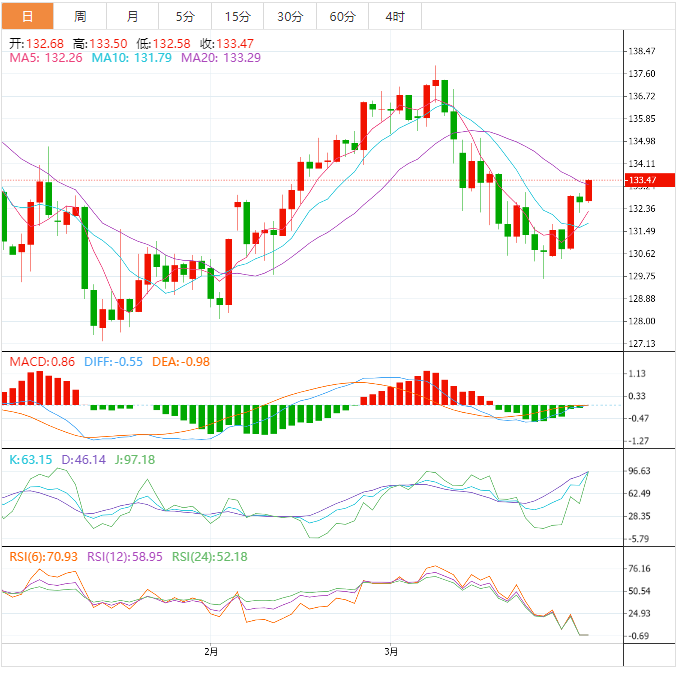Click the RSI(24) indicator label
Screen dimensions: 679x675
tap(210, 557)
